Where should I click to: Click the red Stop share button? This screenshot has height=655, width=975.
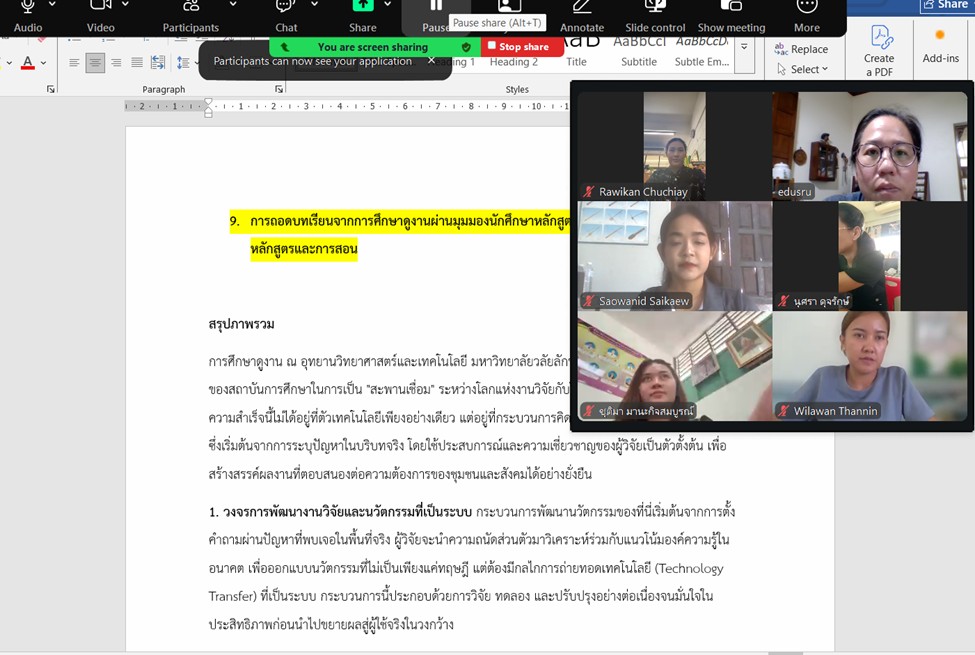518,47
